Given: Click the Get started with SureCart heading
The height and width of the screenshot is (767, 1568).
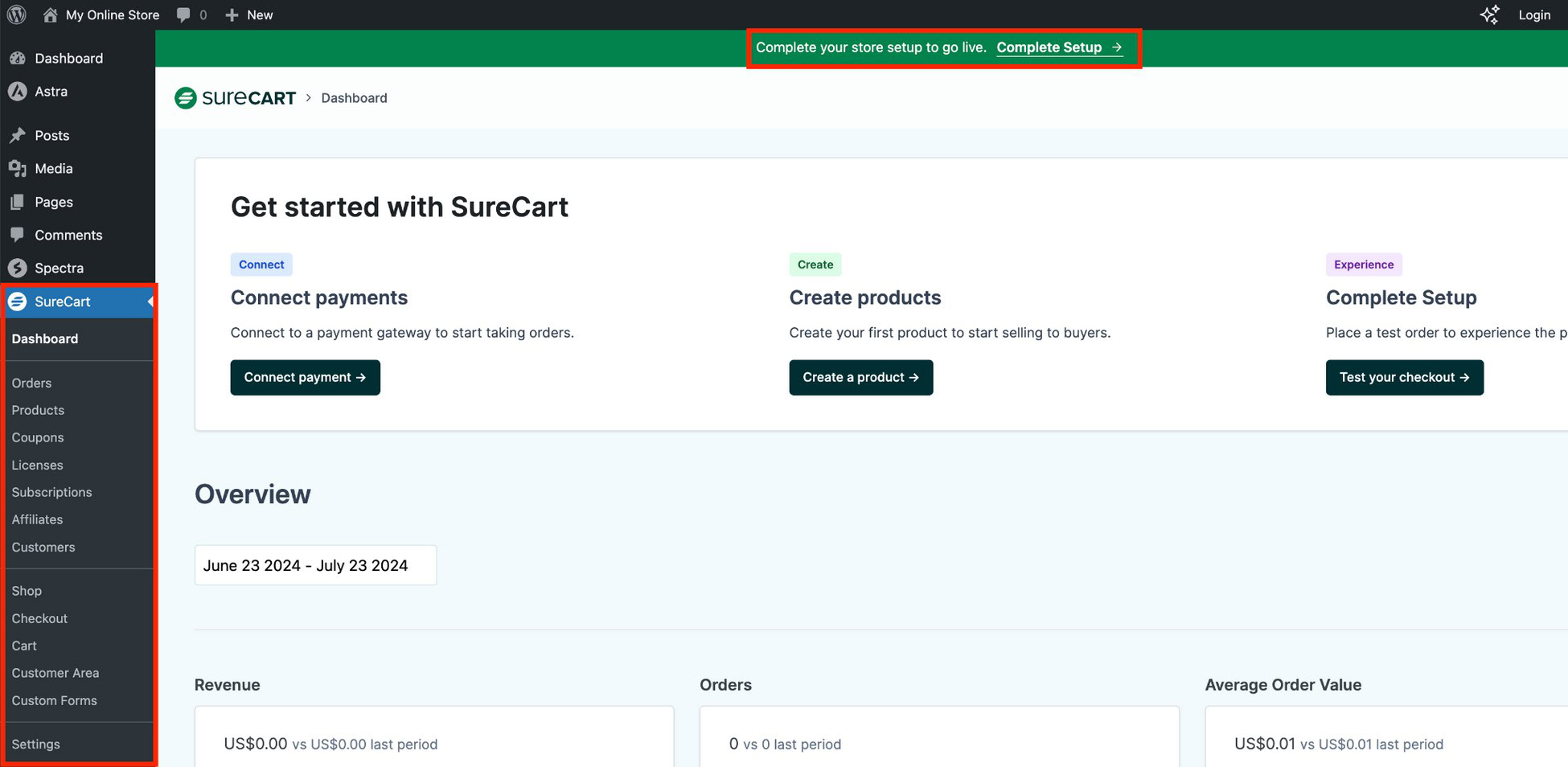Looking at the screenshot, I should 400,207.
